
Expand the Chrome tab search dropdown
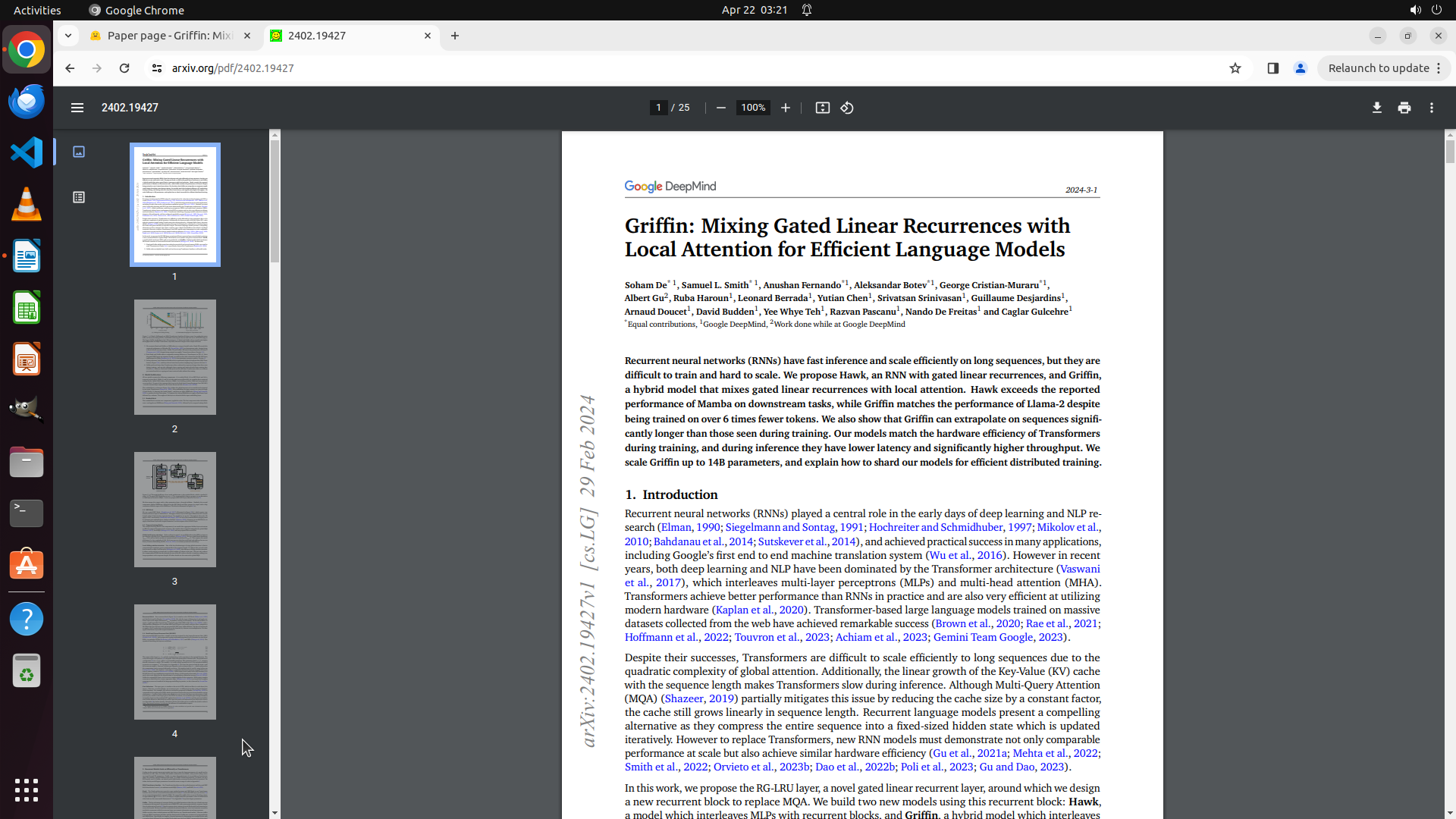68,36
